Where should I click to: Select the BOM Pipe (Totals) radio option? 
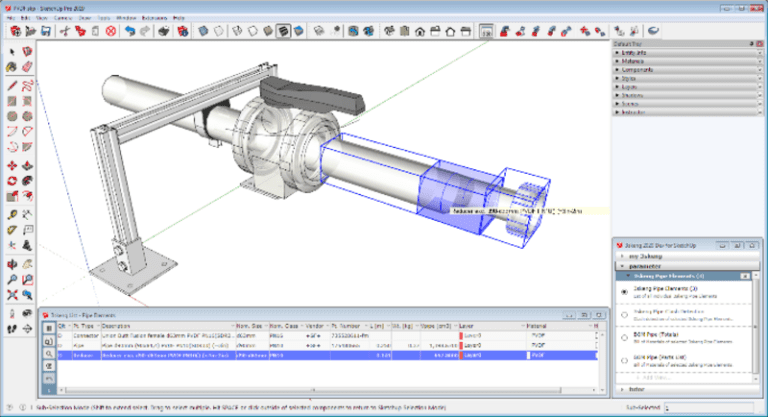coord(624,338)
